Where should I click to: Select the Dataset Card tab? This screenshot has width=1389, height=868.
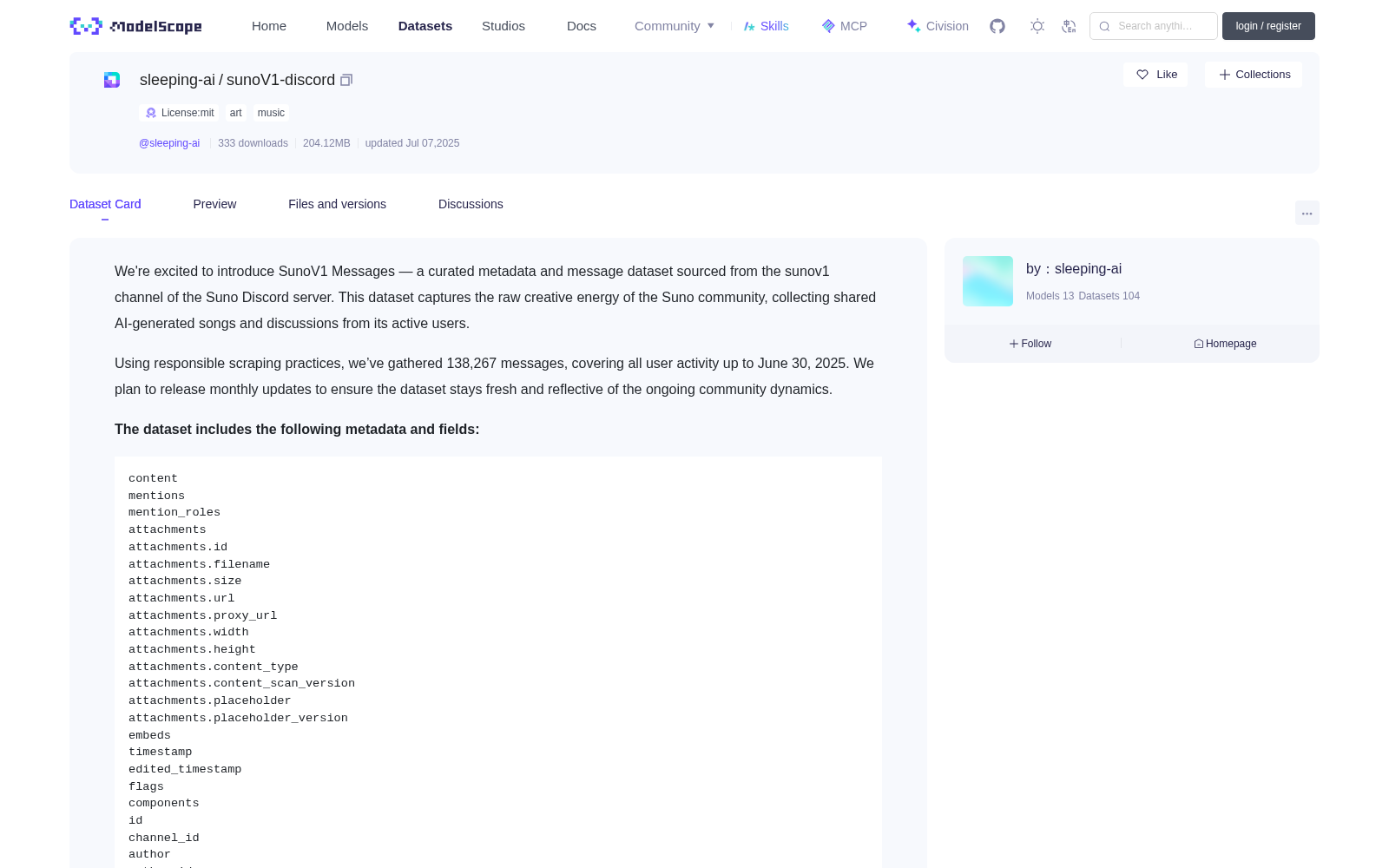point(105,204)
